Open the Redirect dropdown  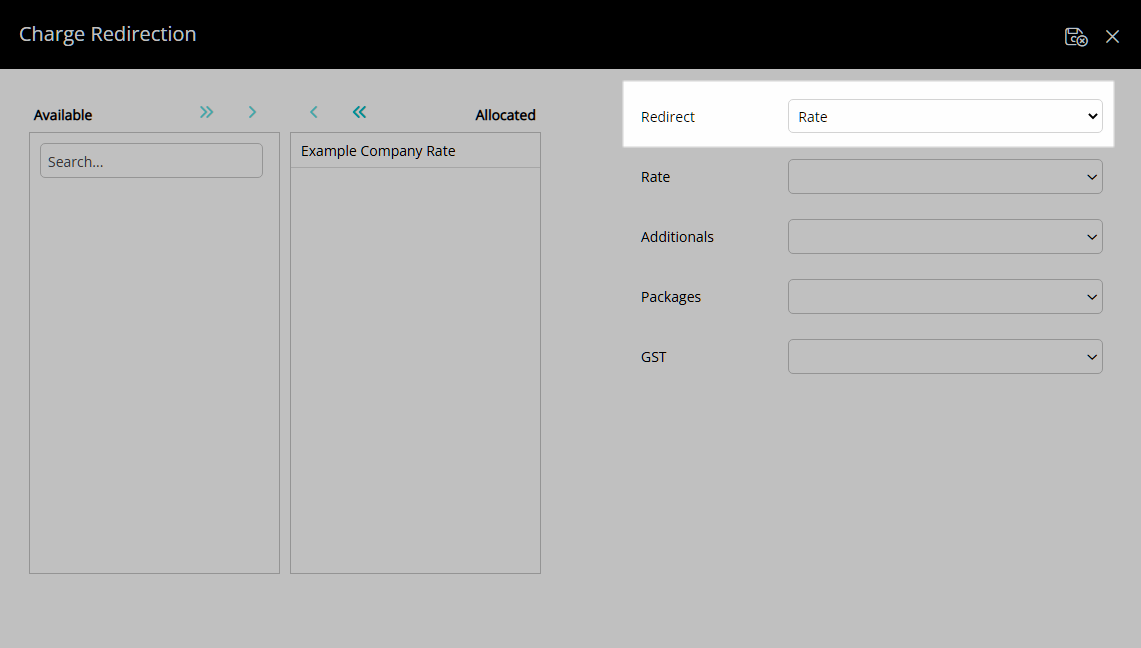pyautogui.click(x=945, y=116)
